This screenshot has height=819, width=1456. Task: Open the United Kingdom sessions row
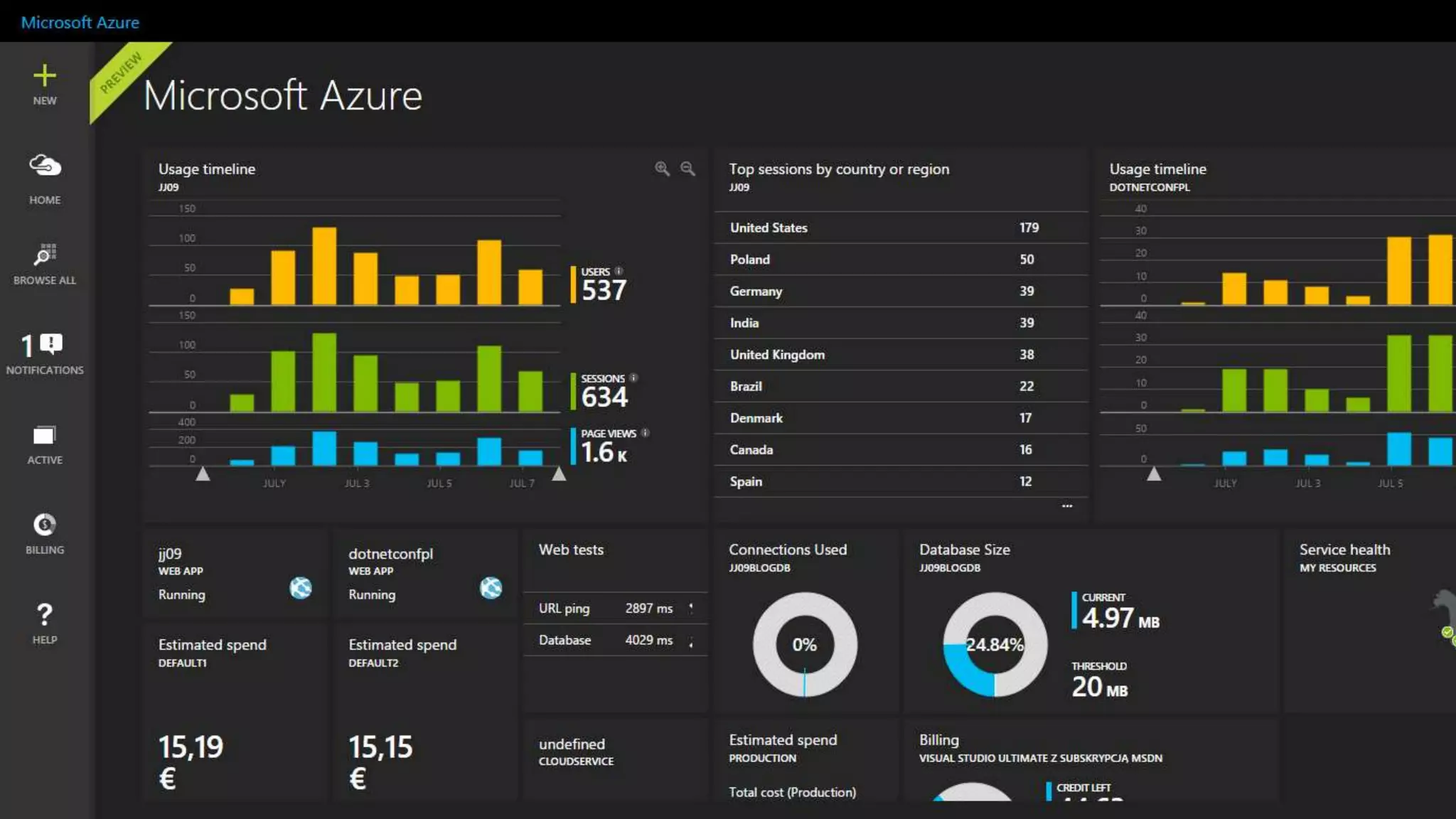pyautogui.click(x=901, y=354)
